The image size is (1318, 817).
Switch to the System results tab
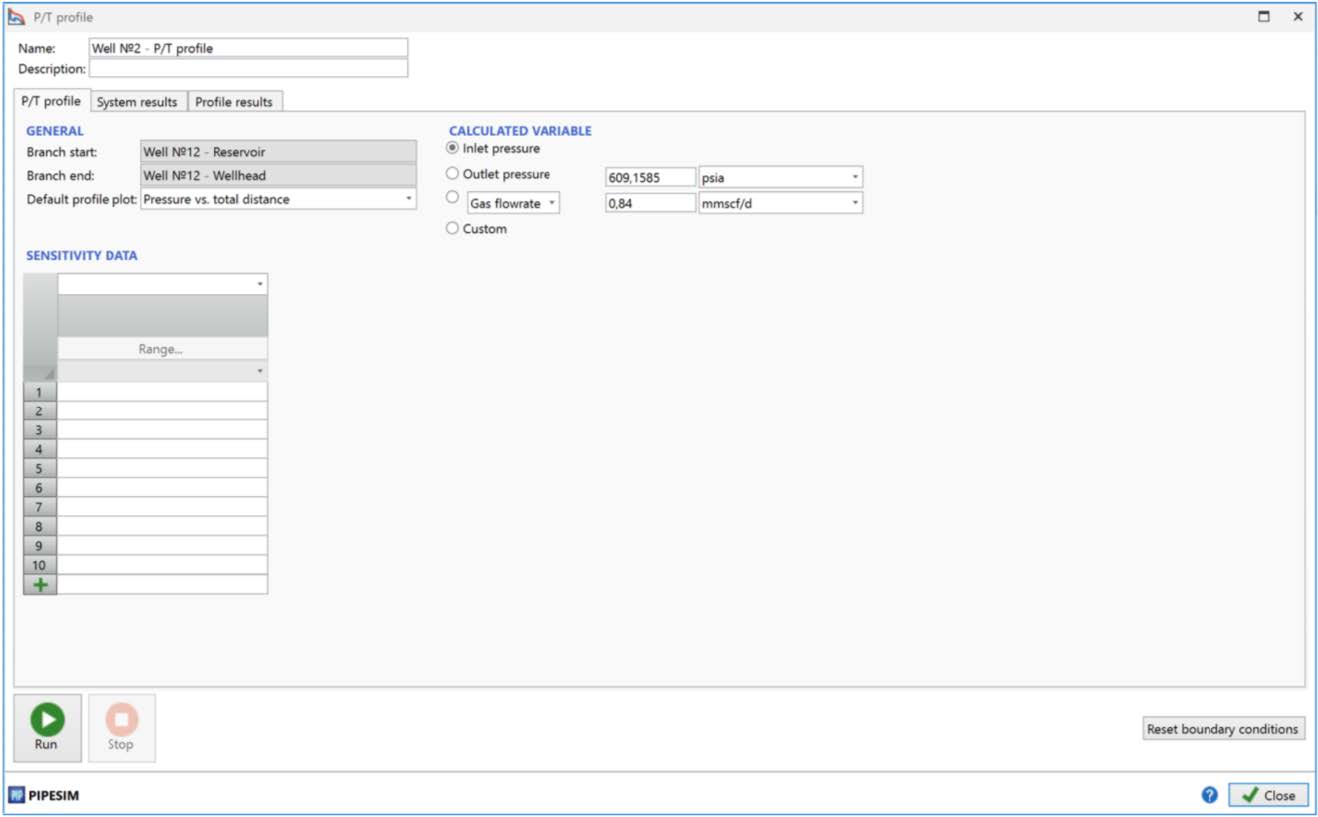(x=137, y=102)
